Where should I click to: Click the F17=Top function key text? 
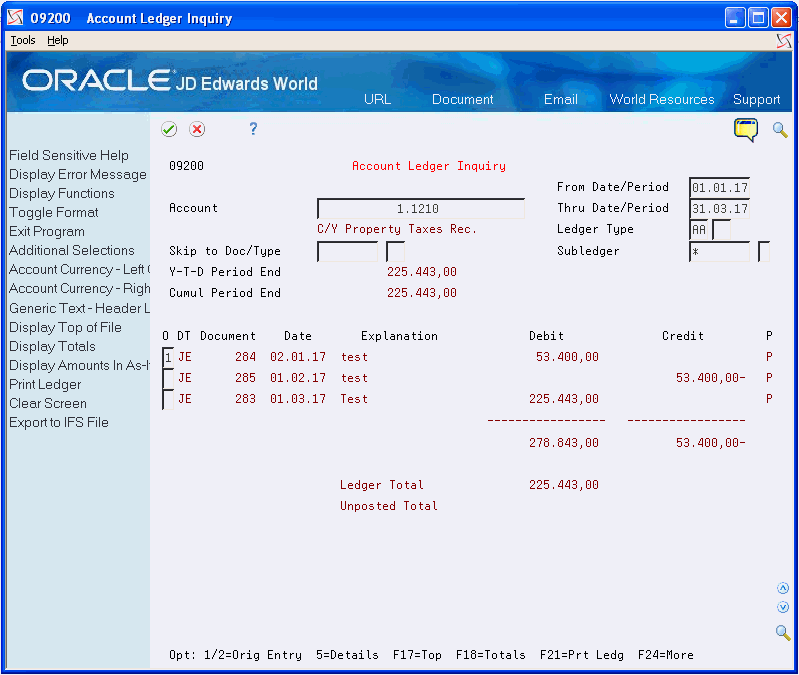[x=417, y=655]
